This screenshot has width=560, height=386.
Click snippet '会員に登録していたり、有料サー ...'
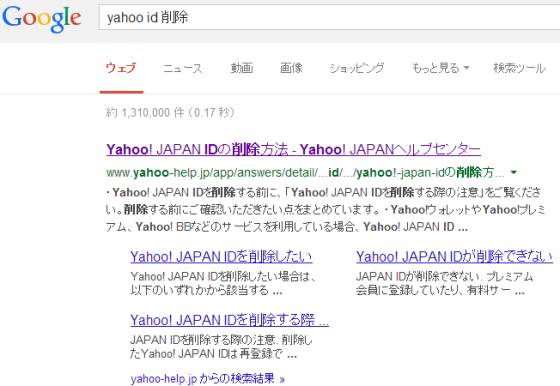(x=440, y=290)
